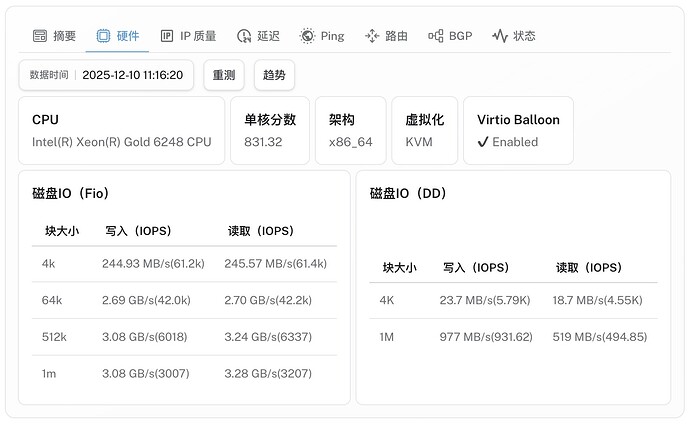690x426 pixels.
Task: Click the 延迟 clock icon
Action: pos(244,36)
